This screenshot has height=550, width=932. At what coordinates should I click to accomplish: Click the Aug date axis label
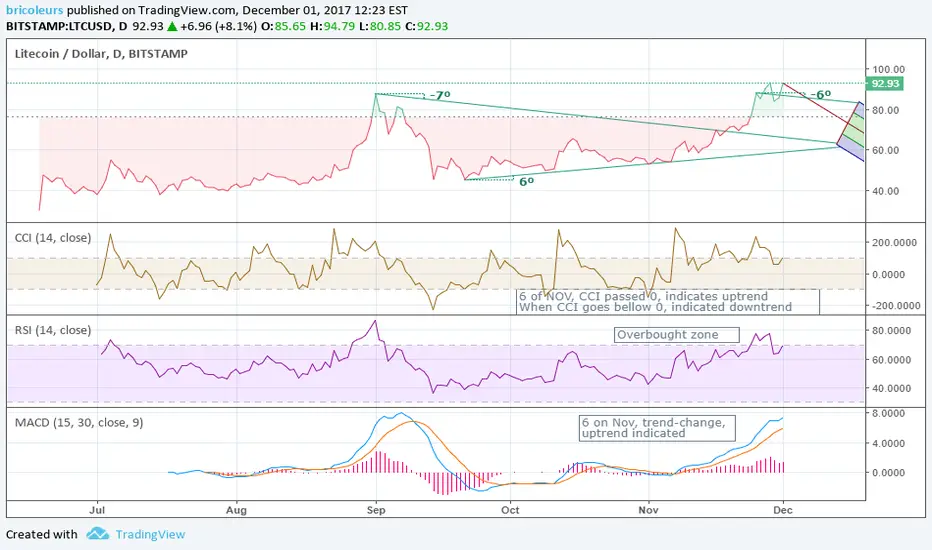(x=237, y=510)
